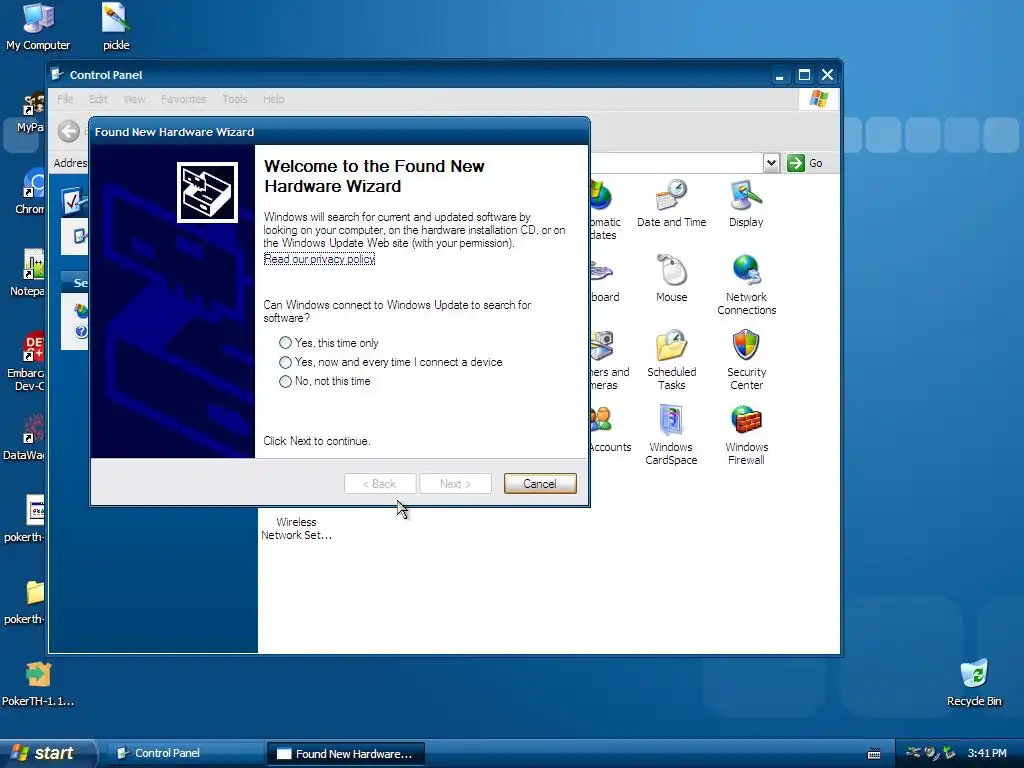Open the Mouse settings icon
This screenshot has height=768, width=1024.
coord(671,278)
